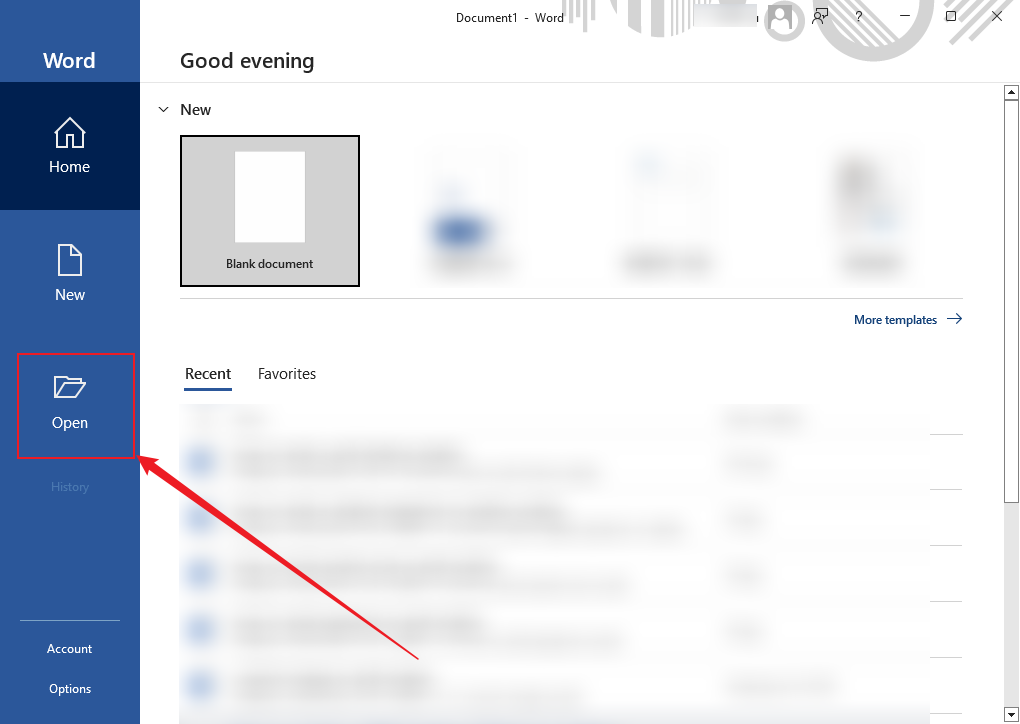
Task: Open Help via the question mark icon
Action: coord(857,16)
